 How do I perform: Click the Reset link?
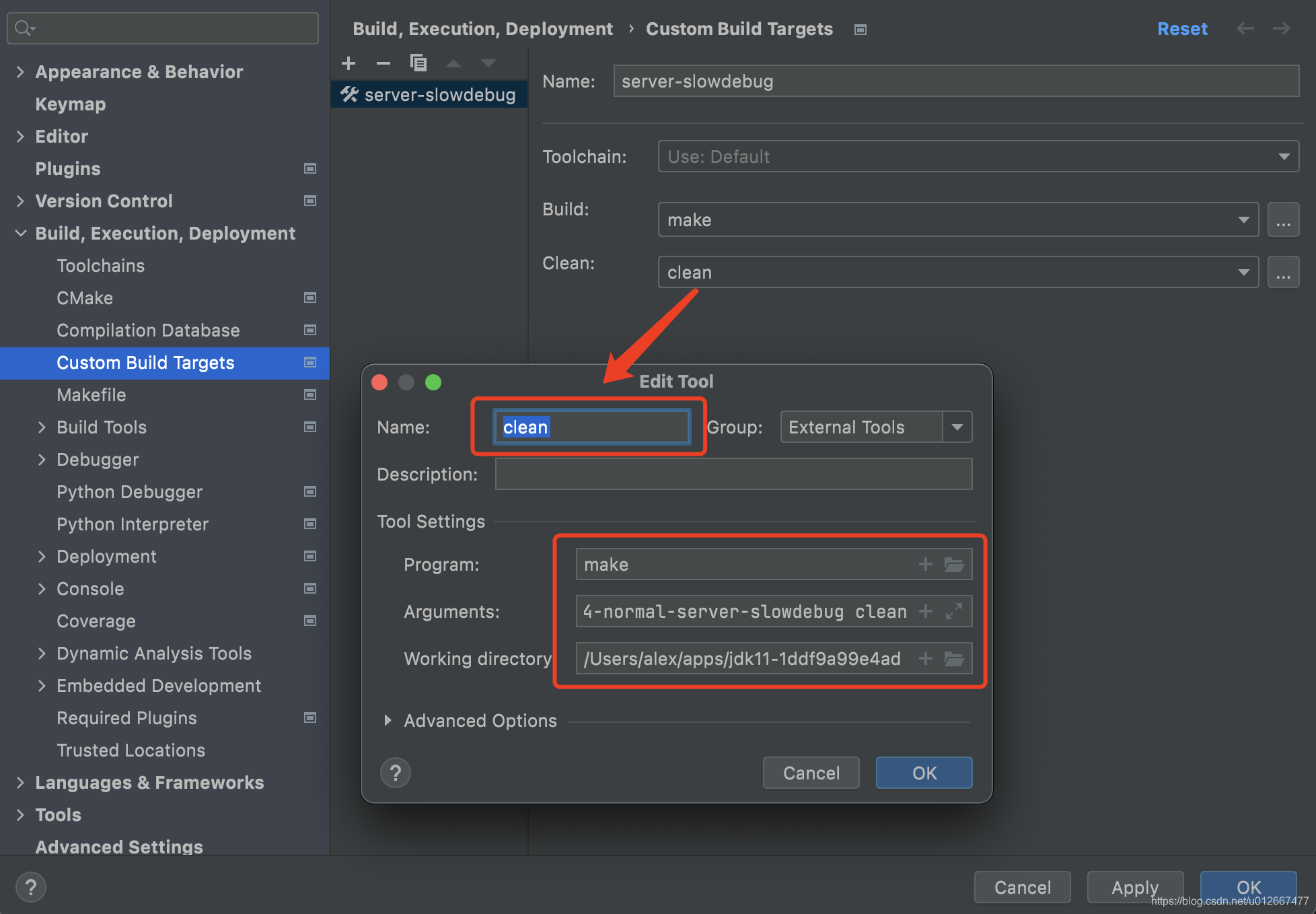coord(1182,29)
